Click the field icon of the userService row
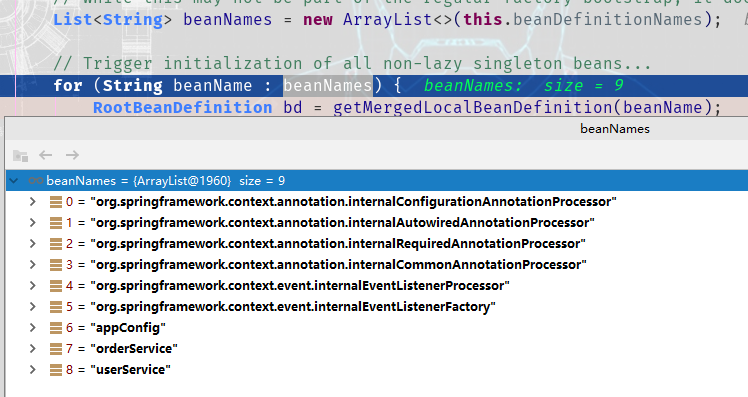The image size is (748, 397). click(56, 370)
